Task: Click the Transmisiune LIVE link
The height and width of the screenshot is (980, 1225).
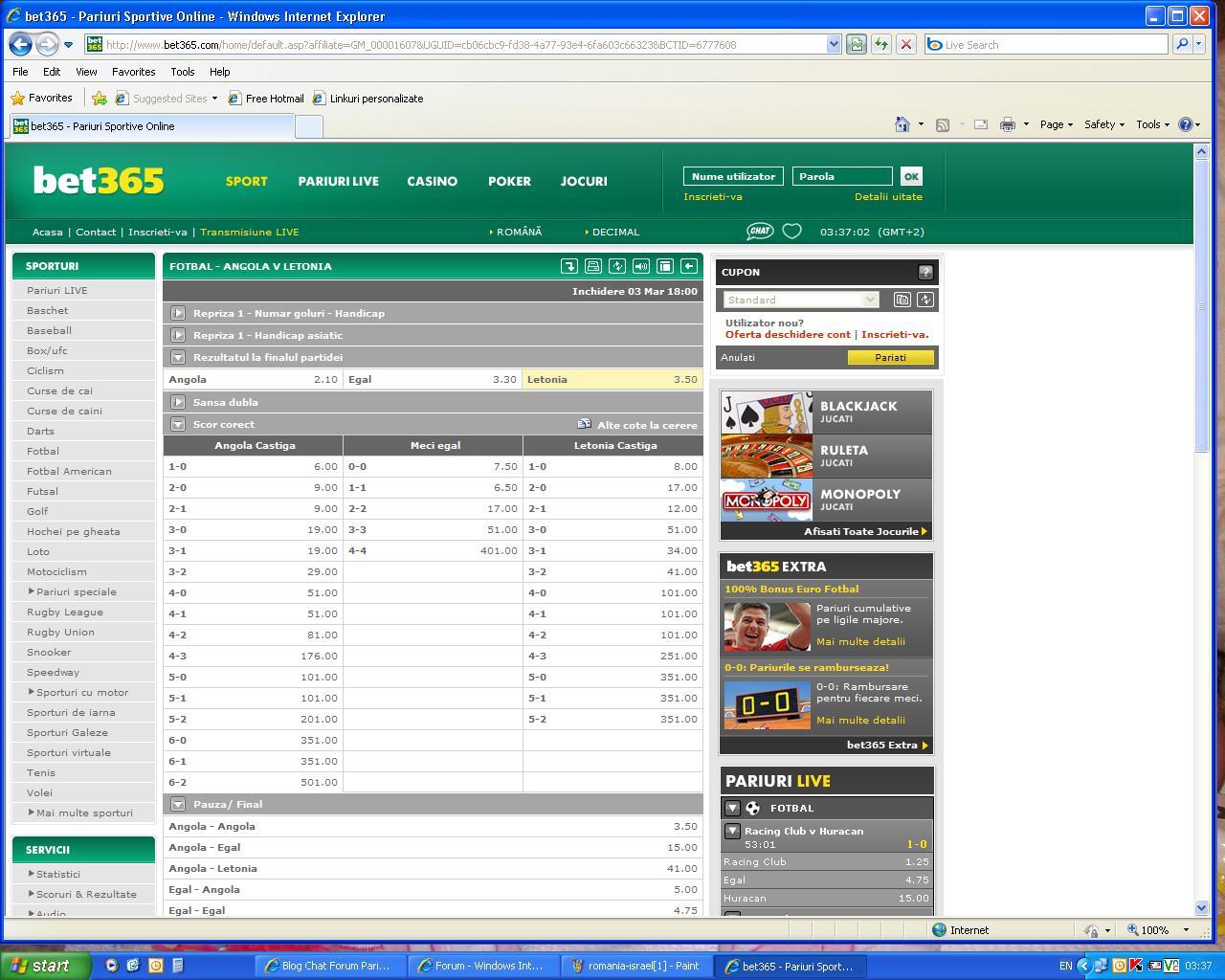Action: coord(249,232)
